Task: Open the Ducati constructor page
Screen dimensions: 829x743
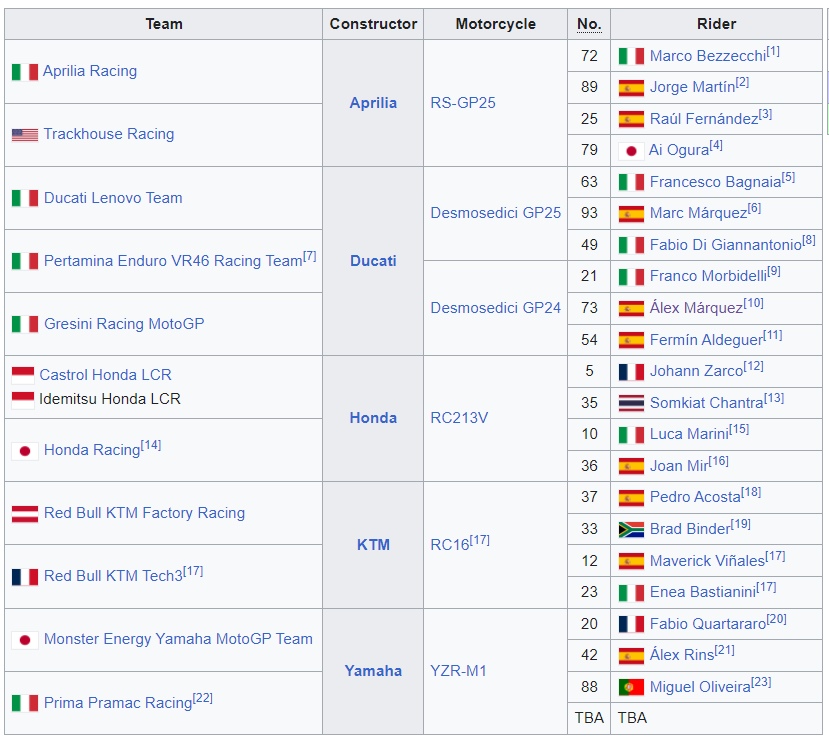Action: (373, 261)
